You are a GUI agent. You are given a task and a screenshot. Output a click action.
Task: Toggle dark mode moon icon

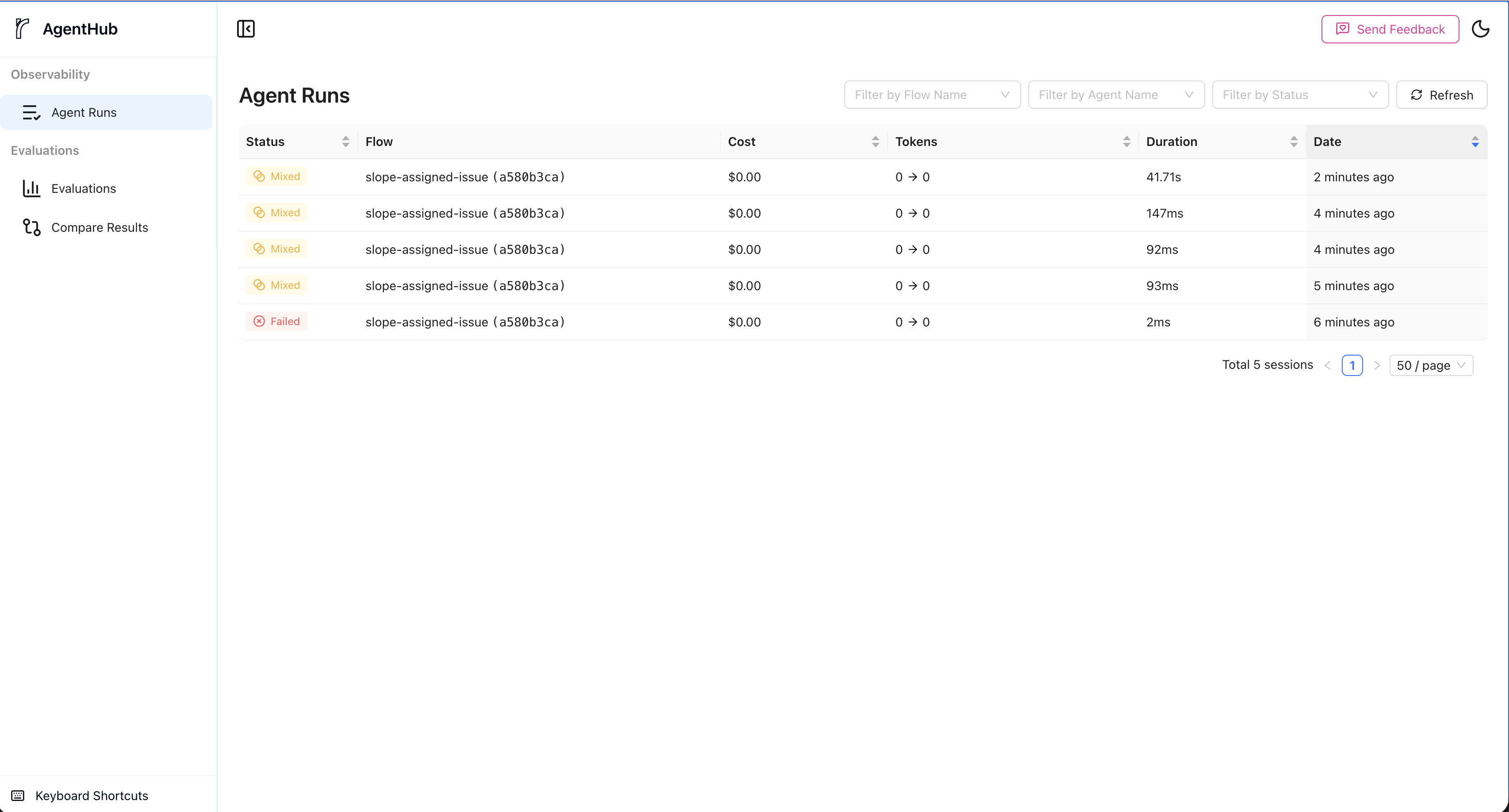(1480, 29)
